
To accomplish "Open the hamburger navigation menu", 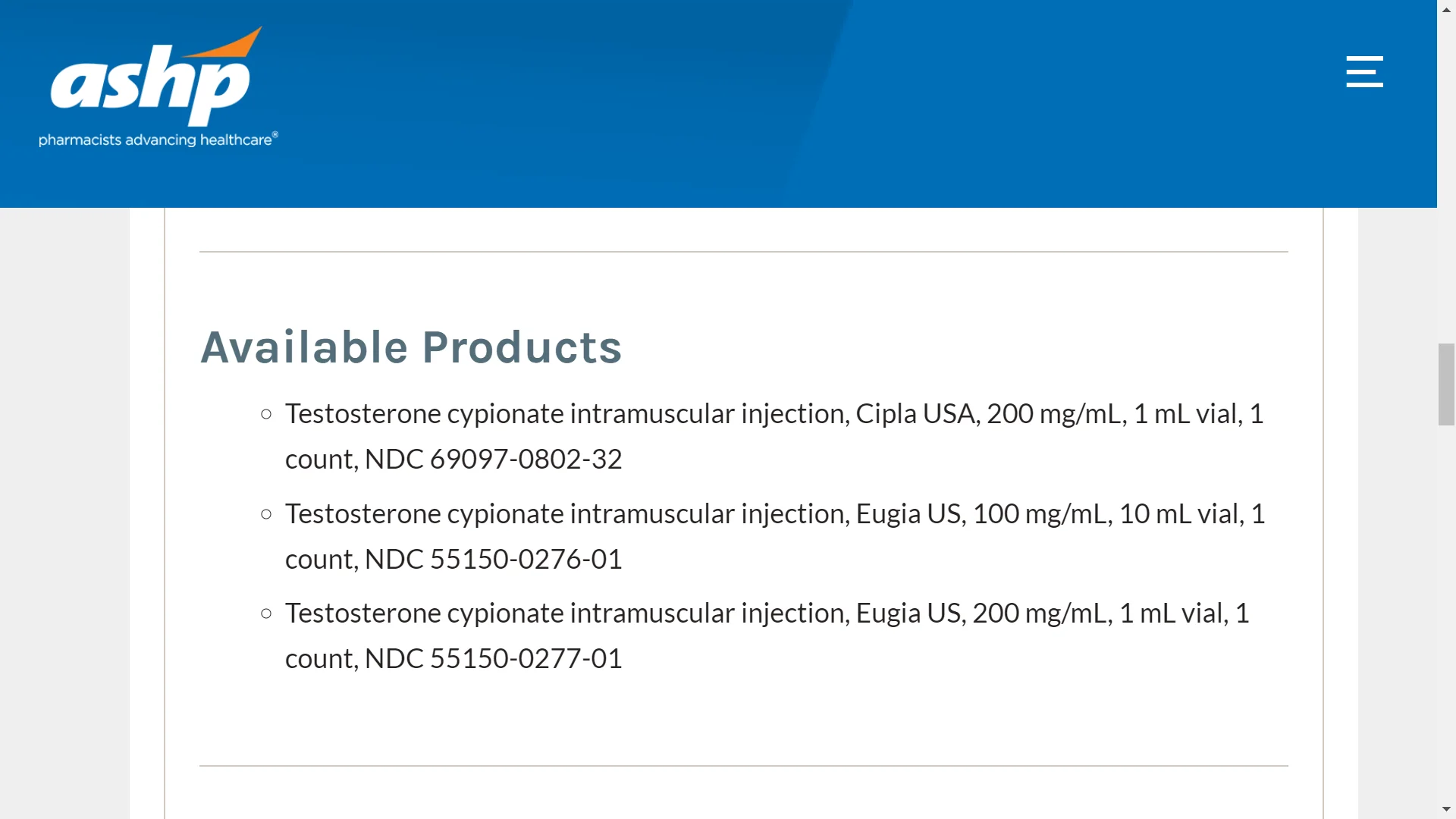I will click(1364, 71).
